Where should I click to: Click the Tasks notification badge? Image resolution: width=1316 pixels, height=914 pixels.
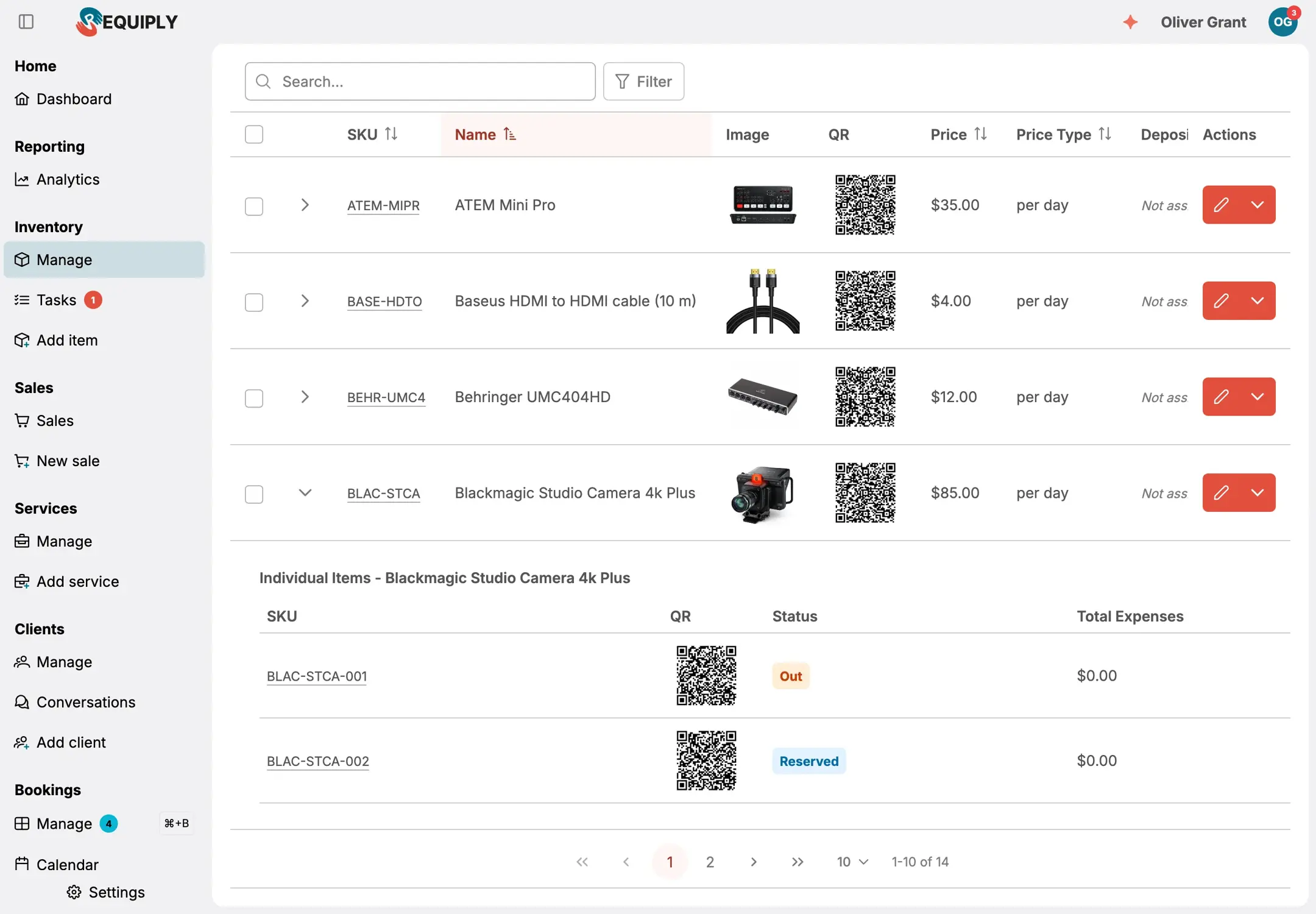click(x=93, y=300)
